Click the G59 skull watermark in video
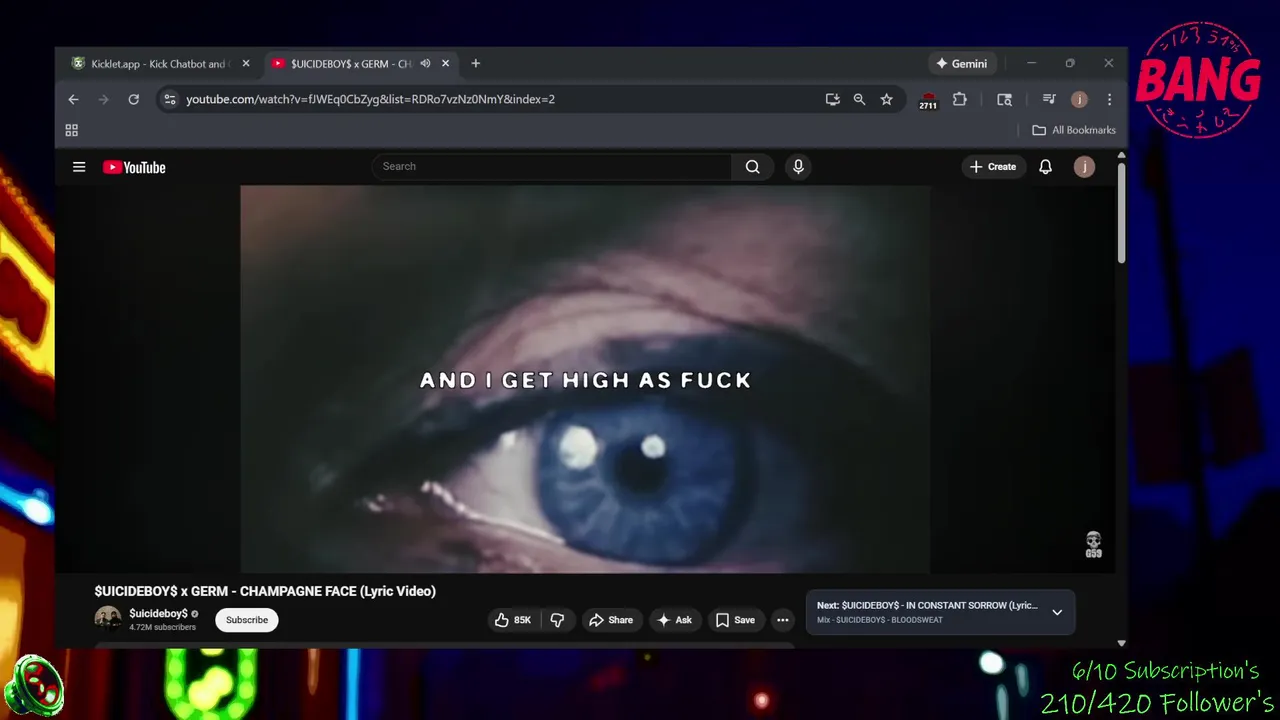 click(1093, 544)
